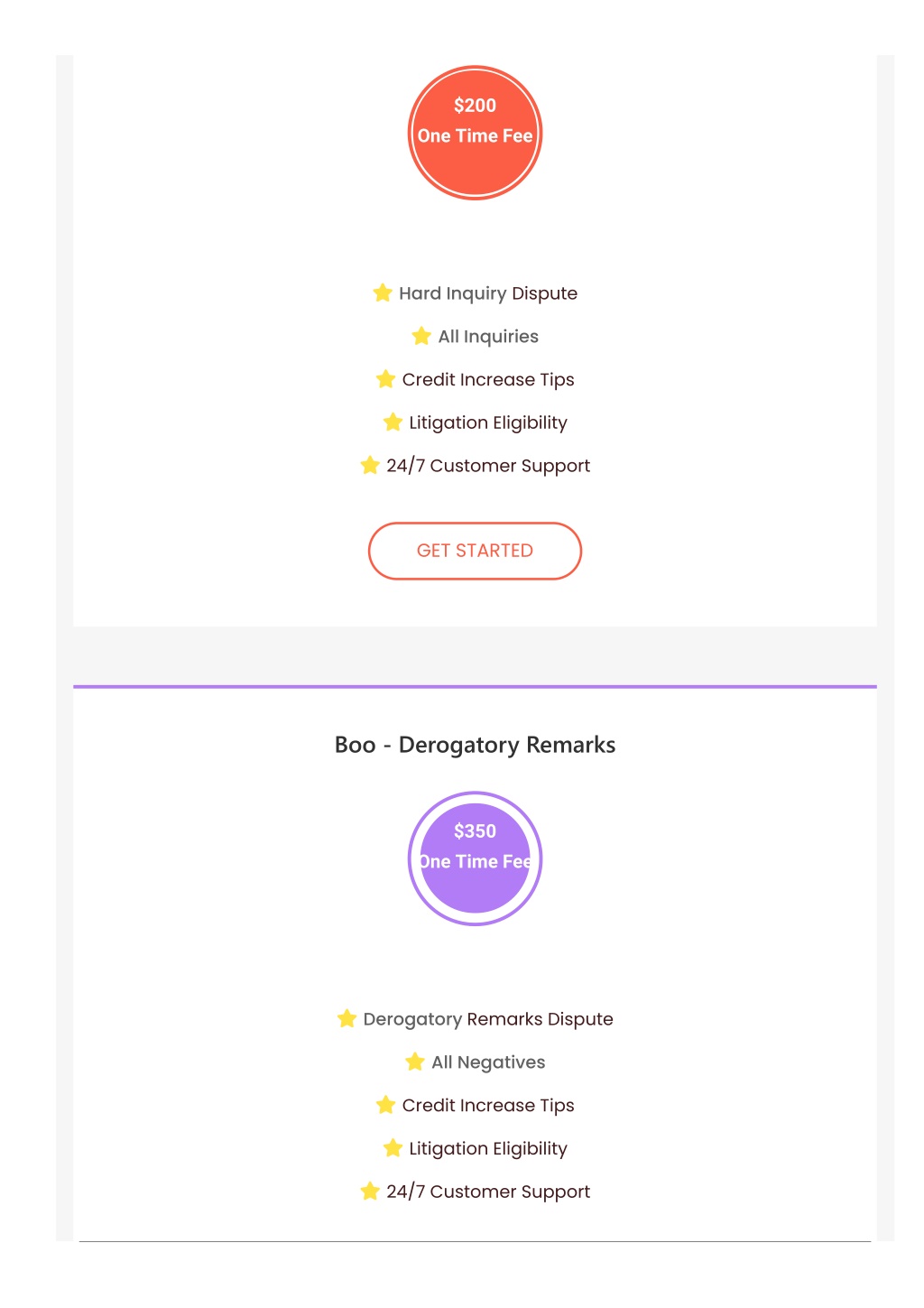The image size is (924, 1308).
Task: Click the All Inquiries feature text
Action: coord(488,337)
